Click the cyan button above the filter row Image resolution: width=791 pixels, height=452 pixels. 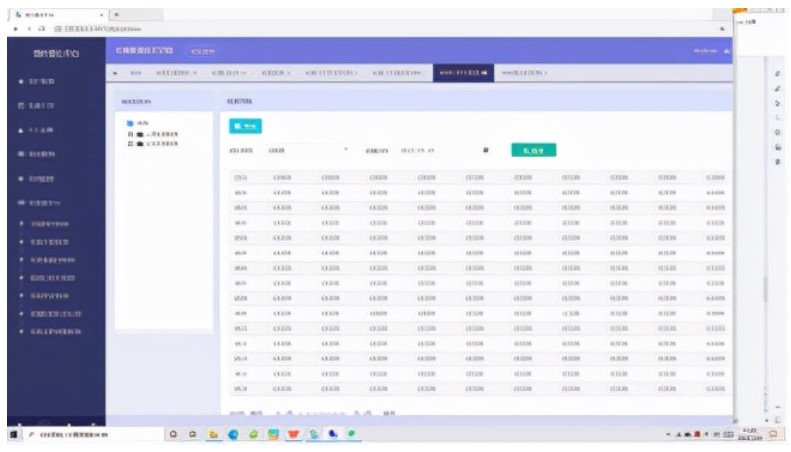tap(245, 126)
